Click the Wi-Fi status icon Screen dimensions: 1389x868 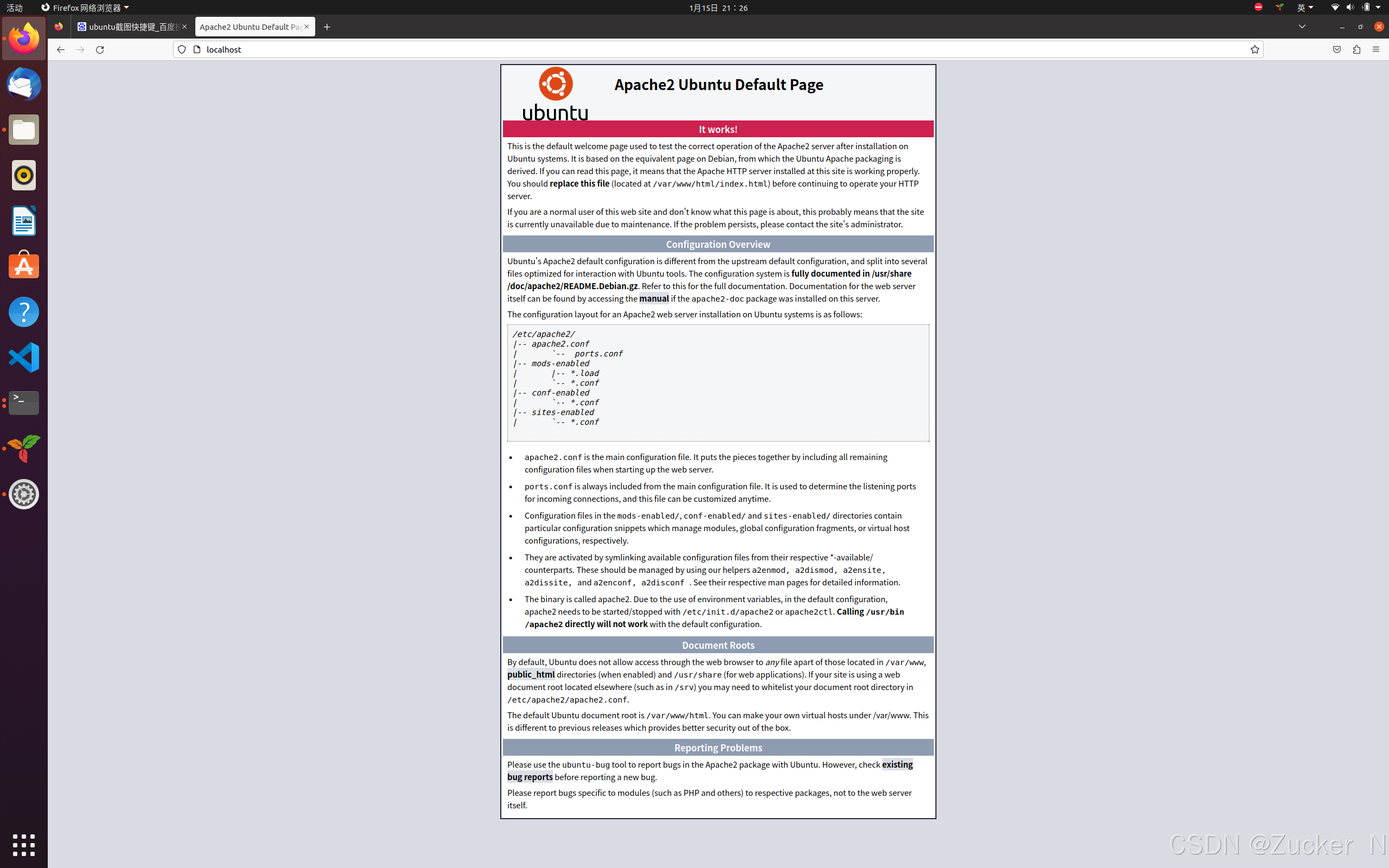click(1335, 8)
